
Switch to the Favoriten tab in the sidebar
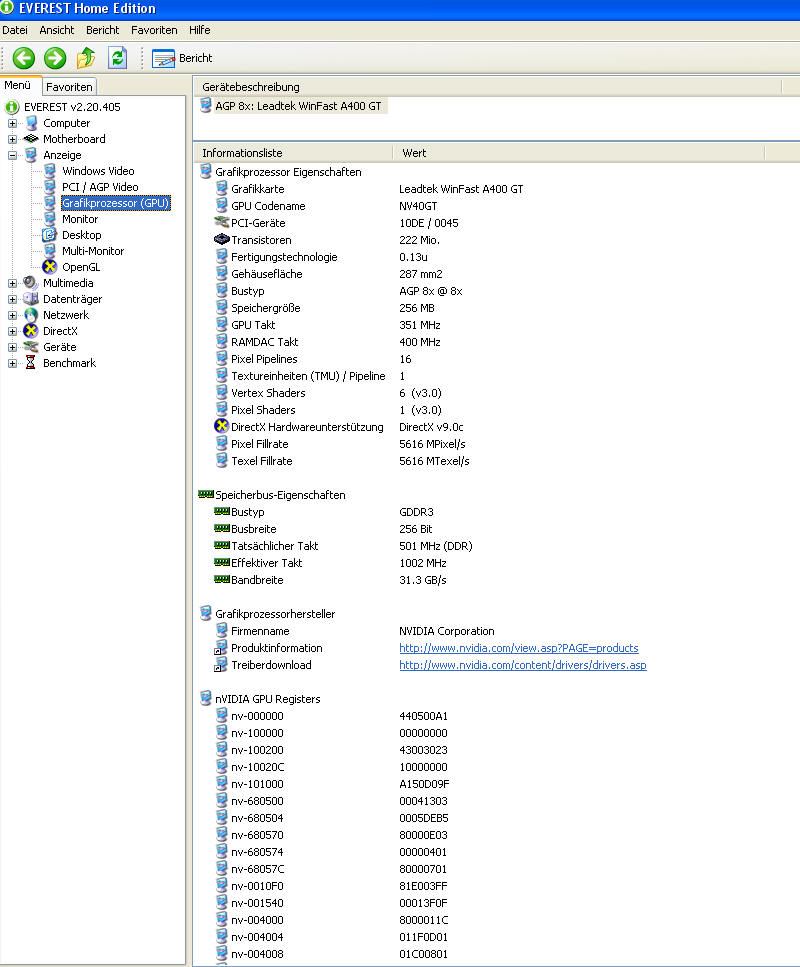pyautogui.click(x=69, y=87)
